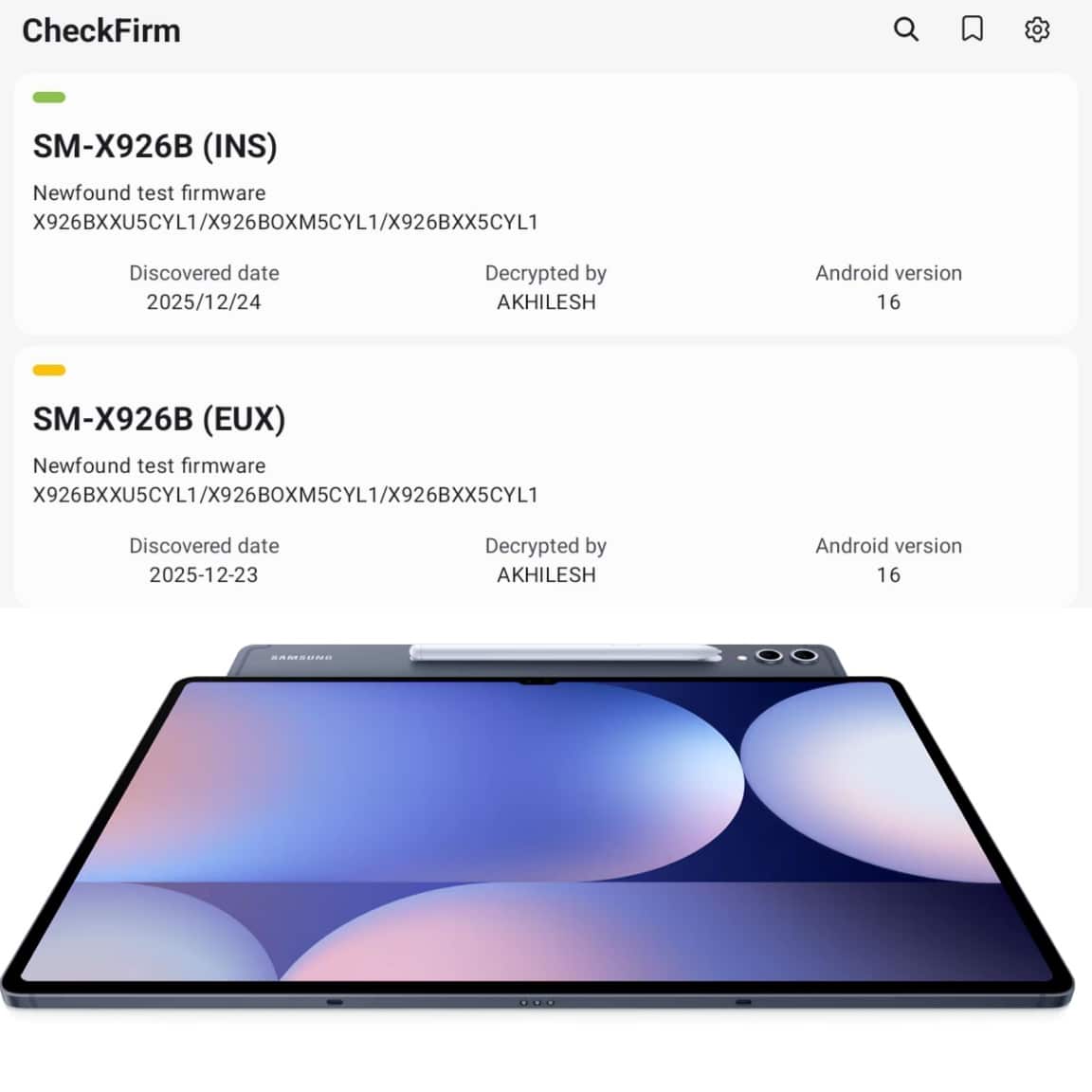Screen dimensions: 1092x1092
Task: Click the yellow status indicator pill
Action: coord(48,371)
